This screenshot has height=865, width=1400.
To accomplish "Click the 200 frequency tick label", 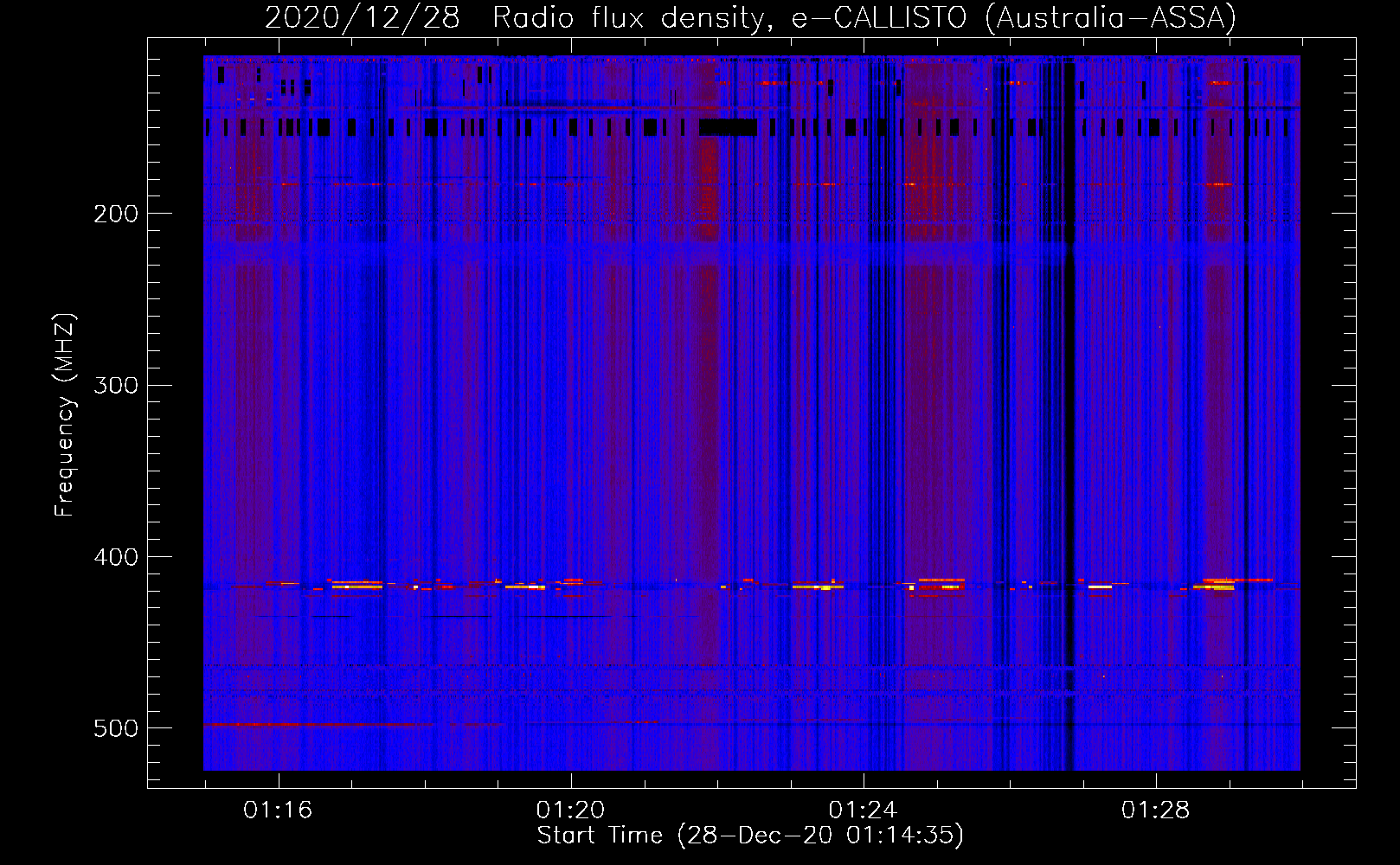I will [116, 214].
